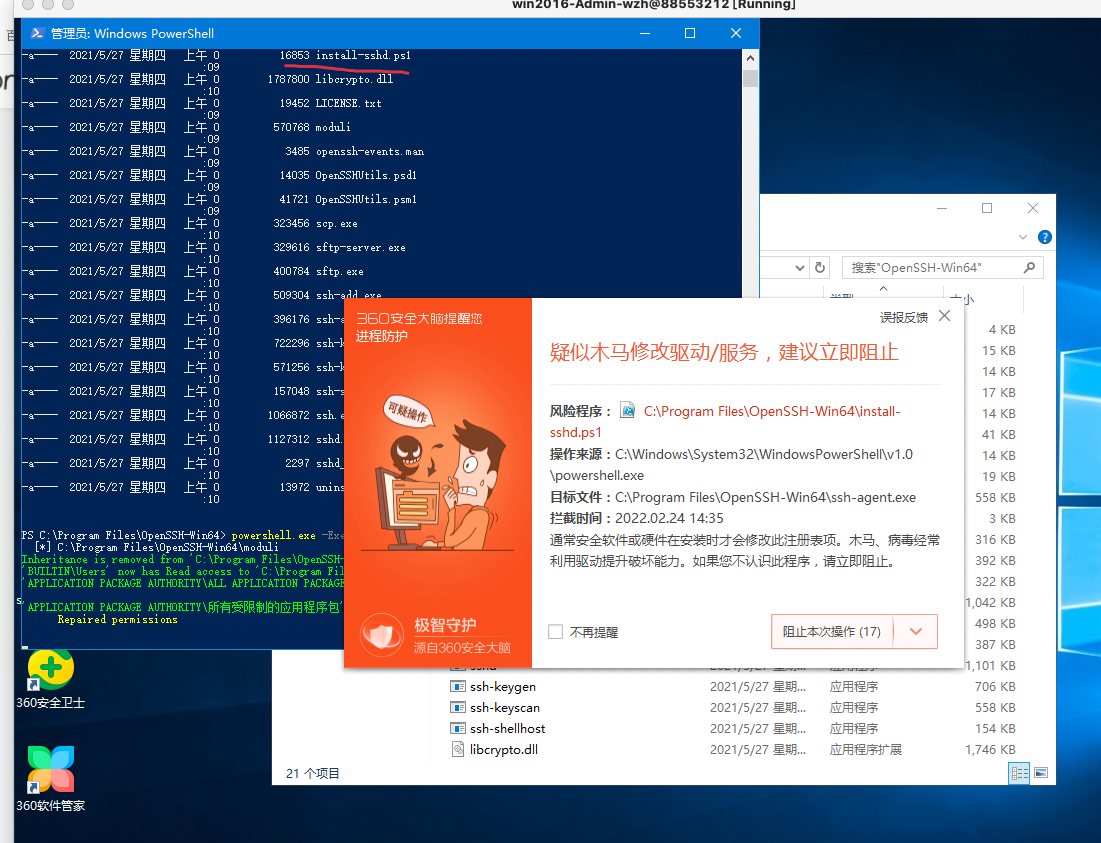Viewport: 1101px width, 843px height.
Task: Click the ssh-keygen file icon
Action: [x=458, y=686]
